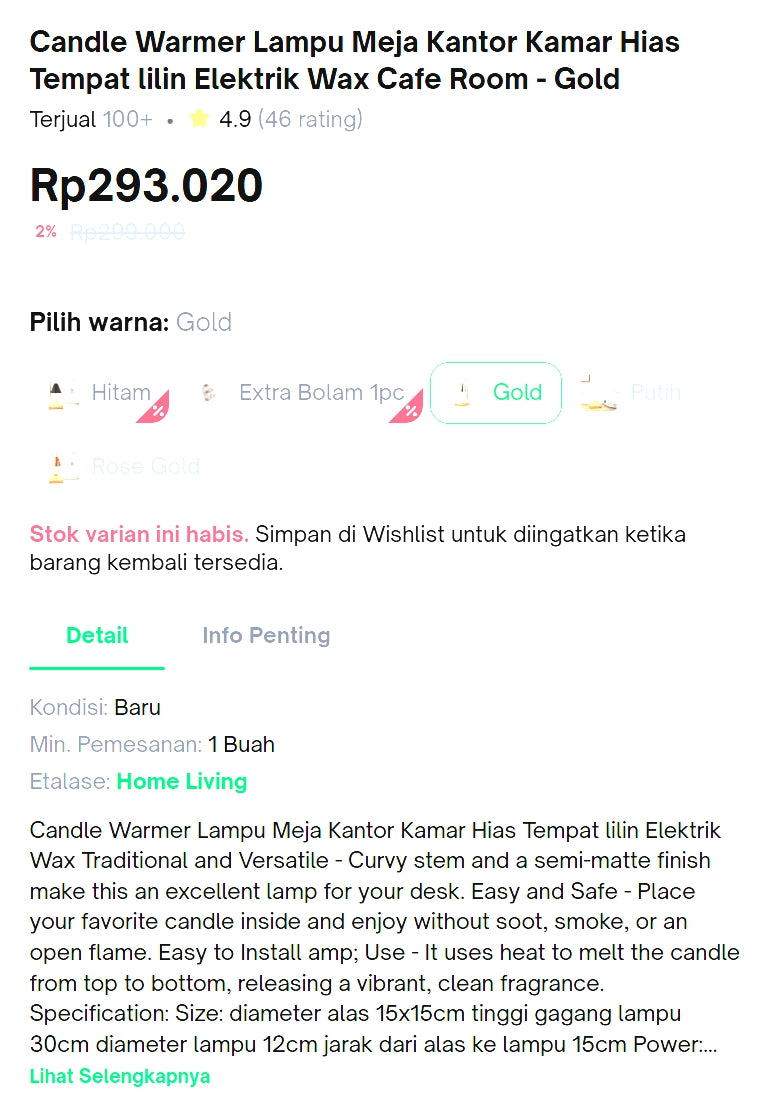Click the pink discount badge on Hitam
The width and height of the screenshot is (768, 1094).
coord(157,409)
